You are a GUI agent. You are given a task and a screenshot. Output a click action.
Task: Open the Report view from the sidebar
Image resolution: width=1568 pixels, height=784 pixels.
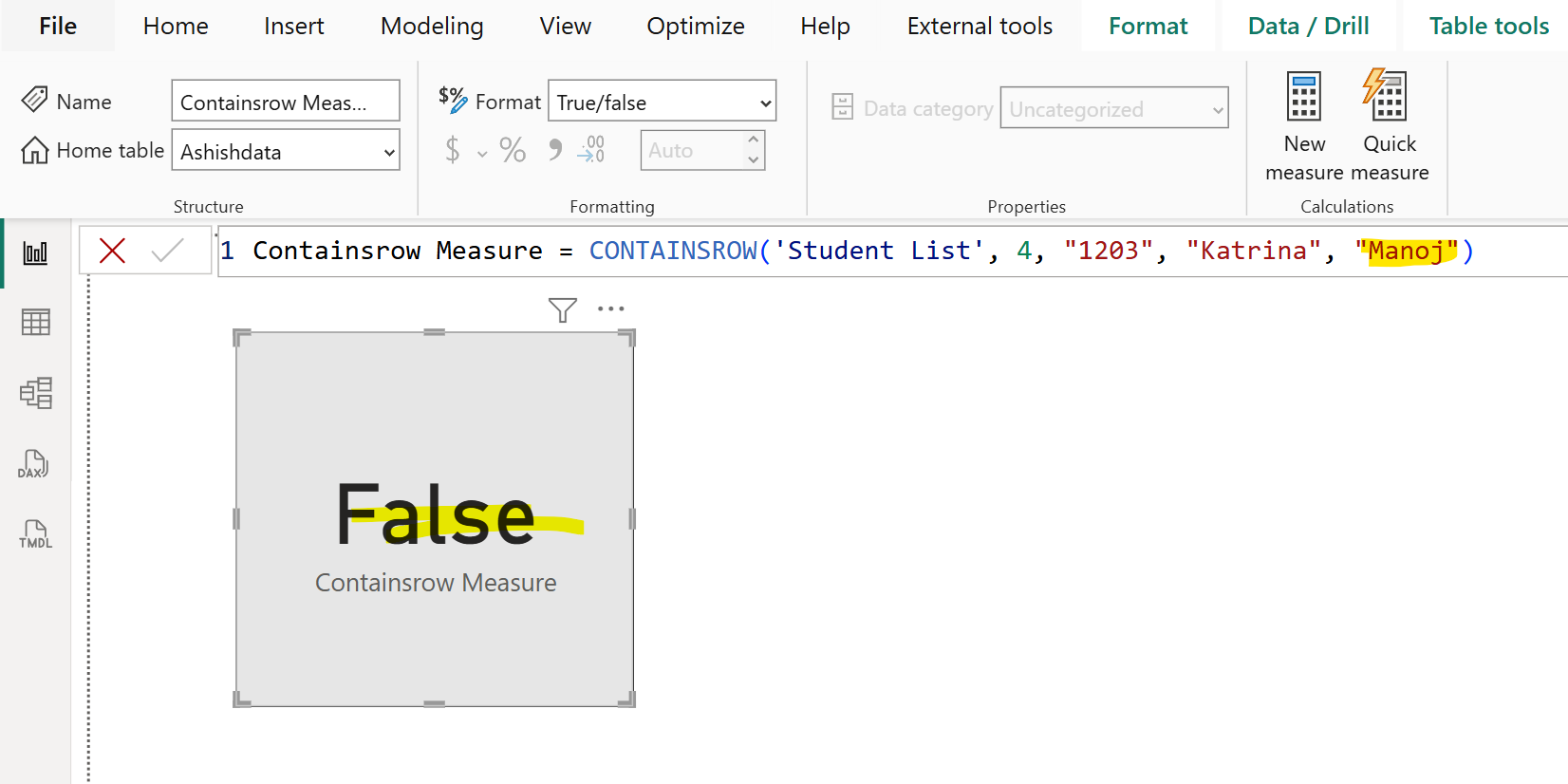[35, 253]
